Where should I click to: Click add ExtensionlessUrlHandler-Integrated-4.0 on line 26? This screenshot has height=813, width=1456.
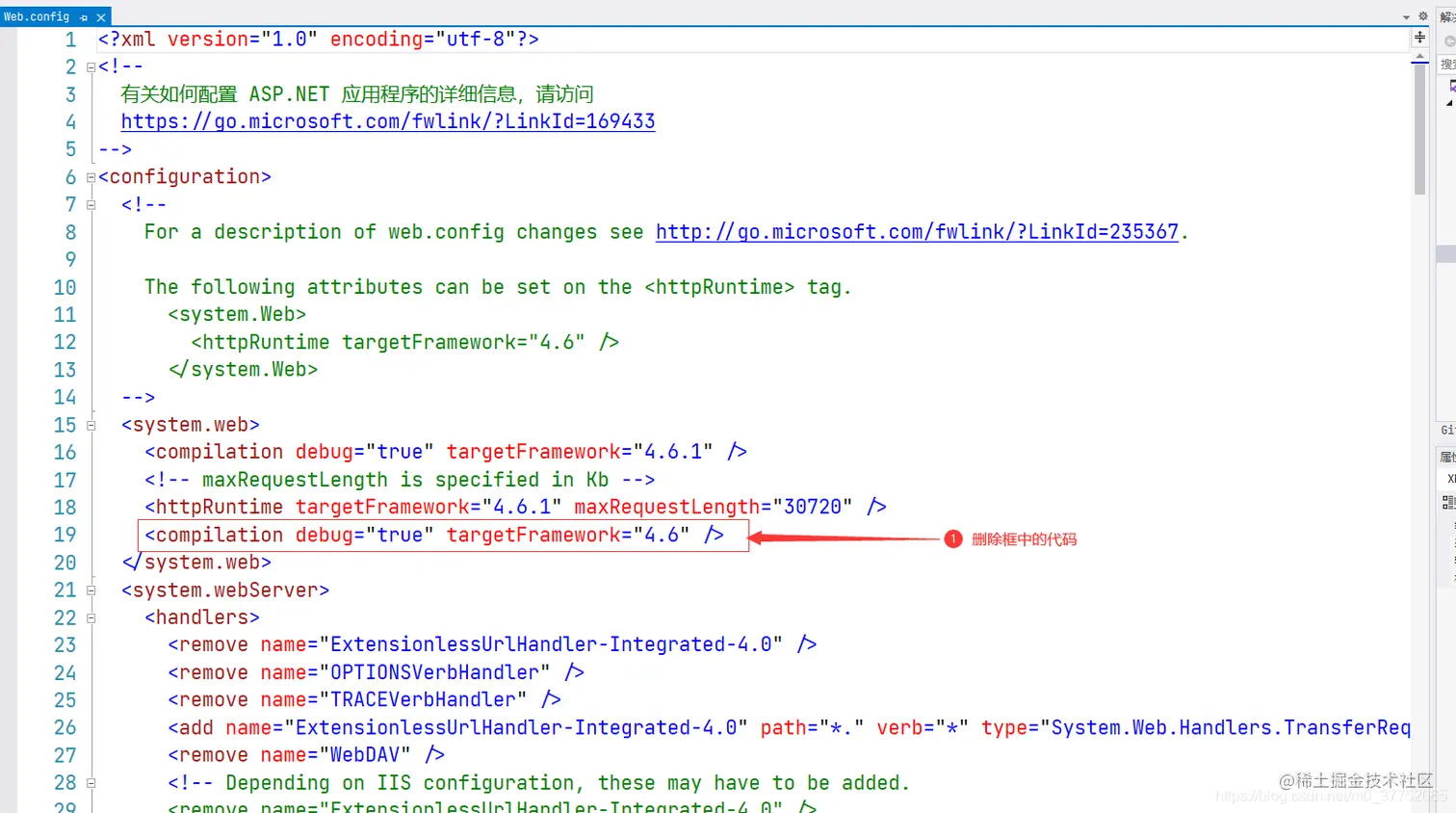point(789,728)
